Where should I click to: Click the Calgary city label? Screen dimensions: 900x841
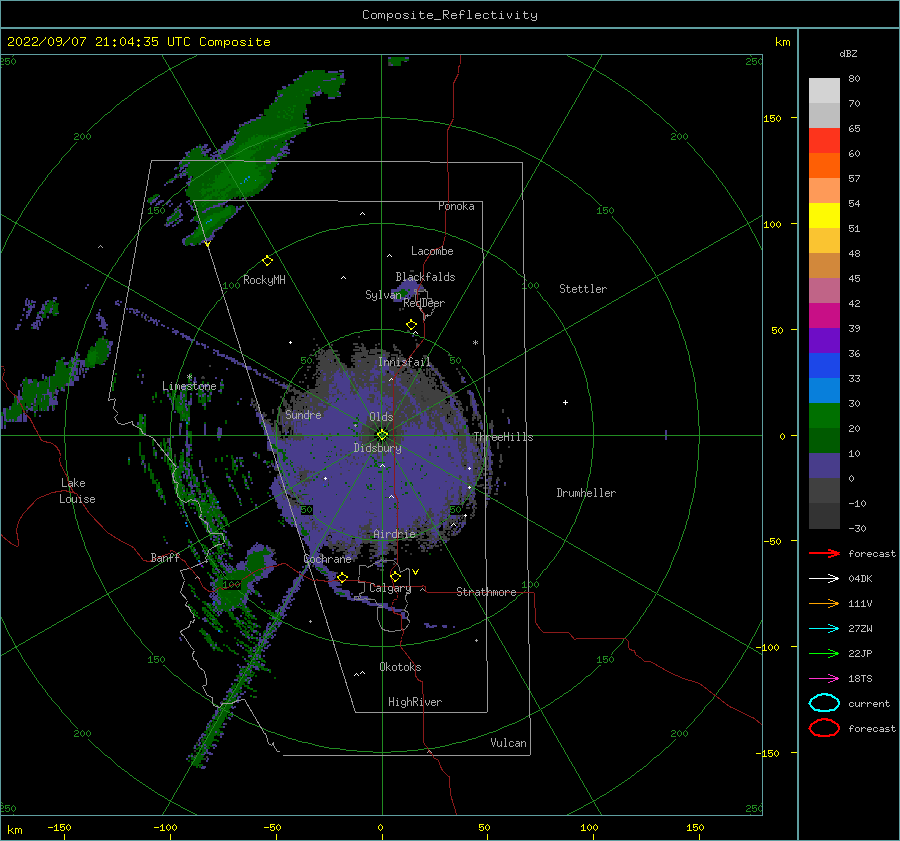390,588
